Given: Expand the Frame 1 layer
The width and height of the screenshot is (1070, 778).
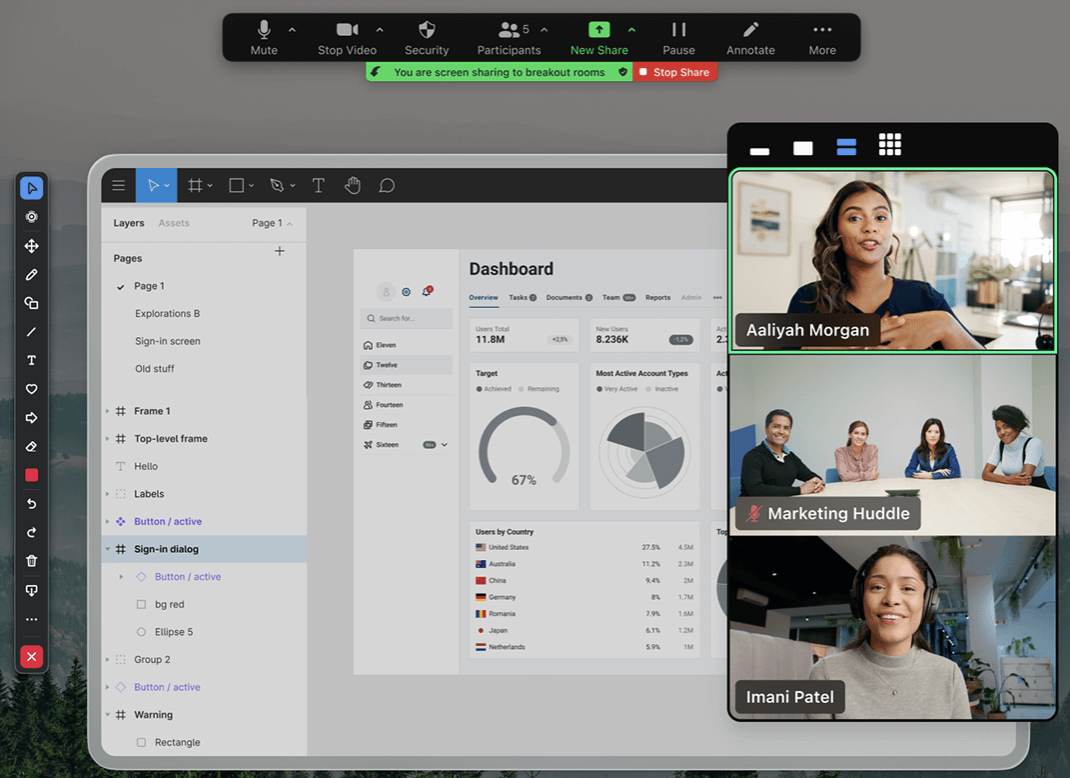Looking at the screenshot, I should point(107,411).
